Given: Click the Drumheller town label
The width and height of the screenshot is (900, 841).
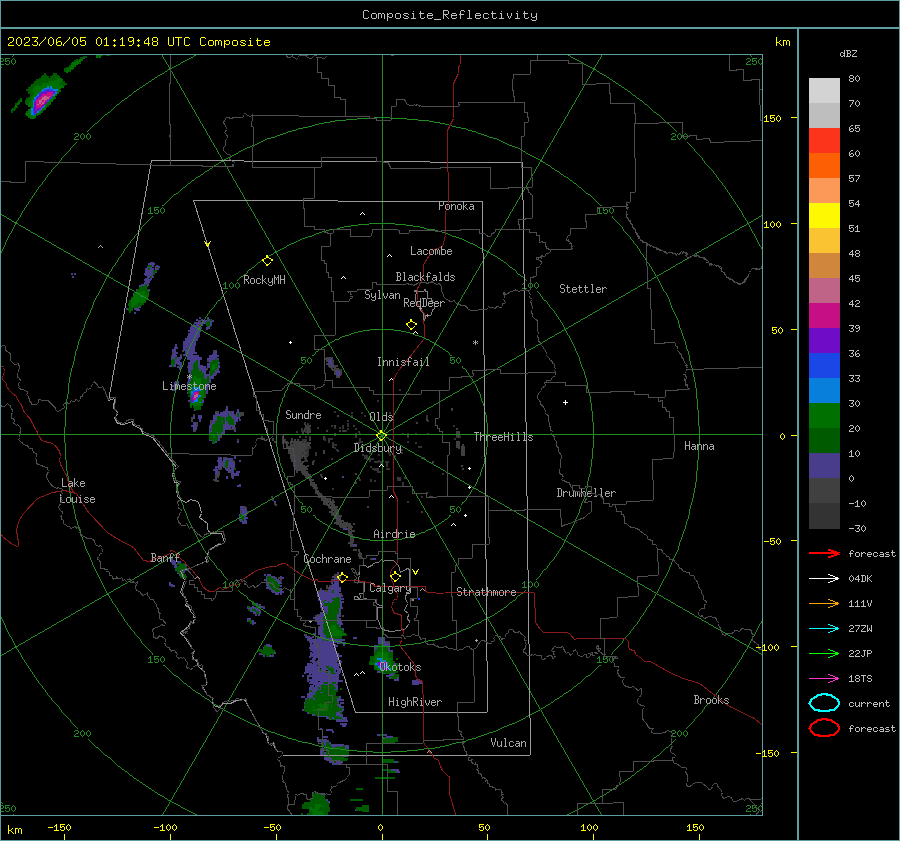Looking at the screenshot, I should point(586,493).
